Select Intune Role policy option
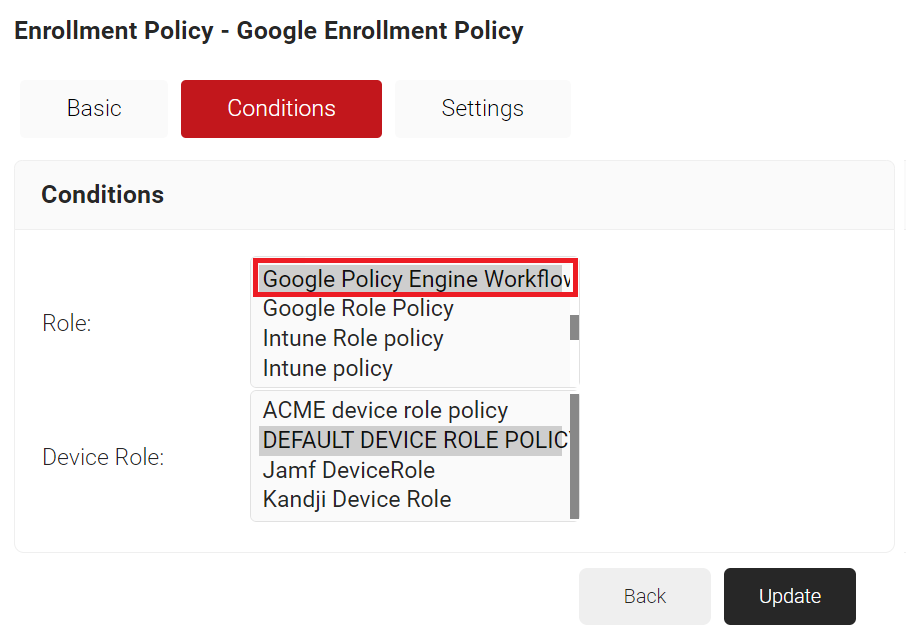Image resolution: width=906 pixels, height=643 pixels. point(353,338)
